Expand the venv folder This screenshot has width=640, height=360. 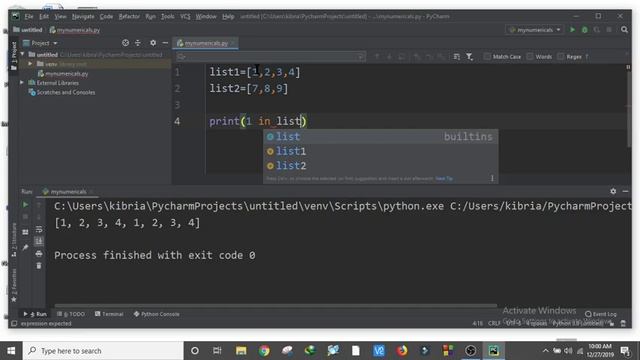pyautogui.click(x=30, y=64)
